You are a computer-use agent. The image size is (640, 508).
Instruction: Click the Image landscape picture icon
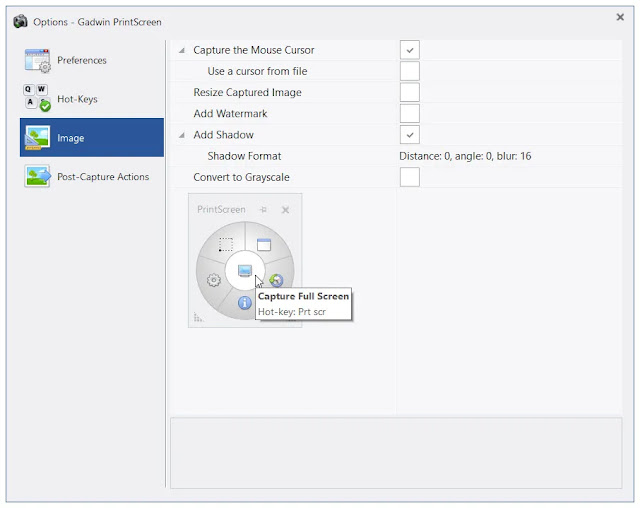click(x=37, y=138)
